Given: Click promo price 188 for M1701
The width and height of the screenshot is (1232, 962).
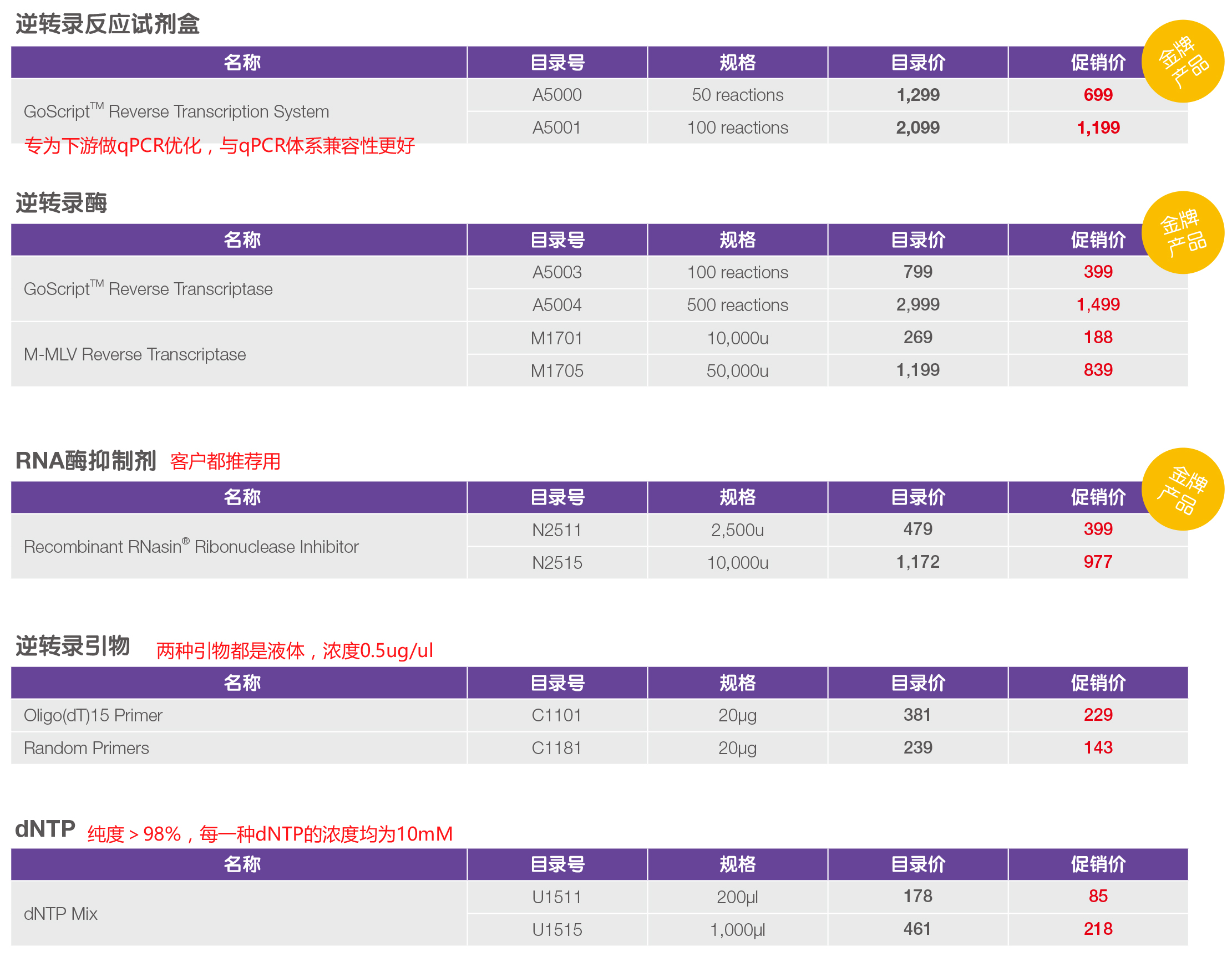Looking at the screenshot, I should [1098, 337].
